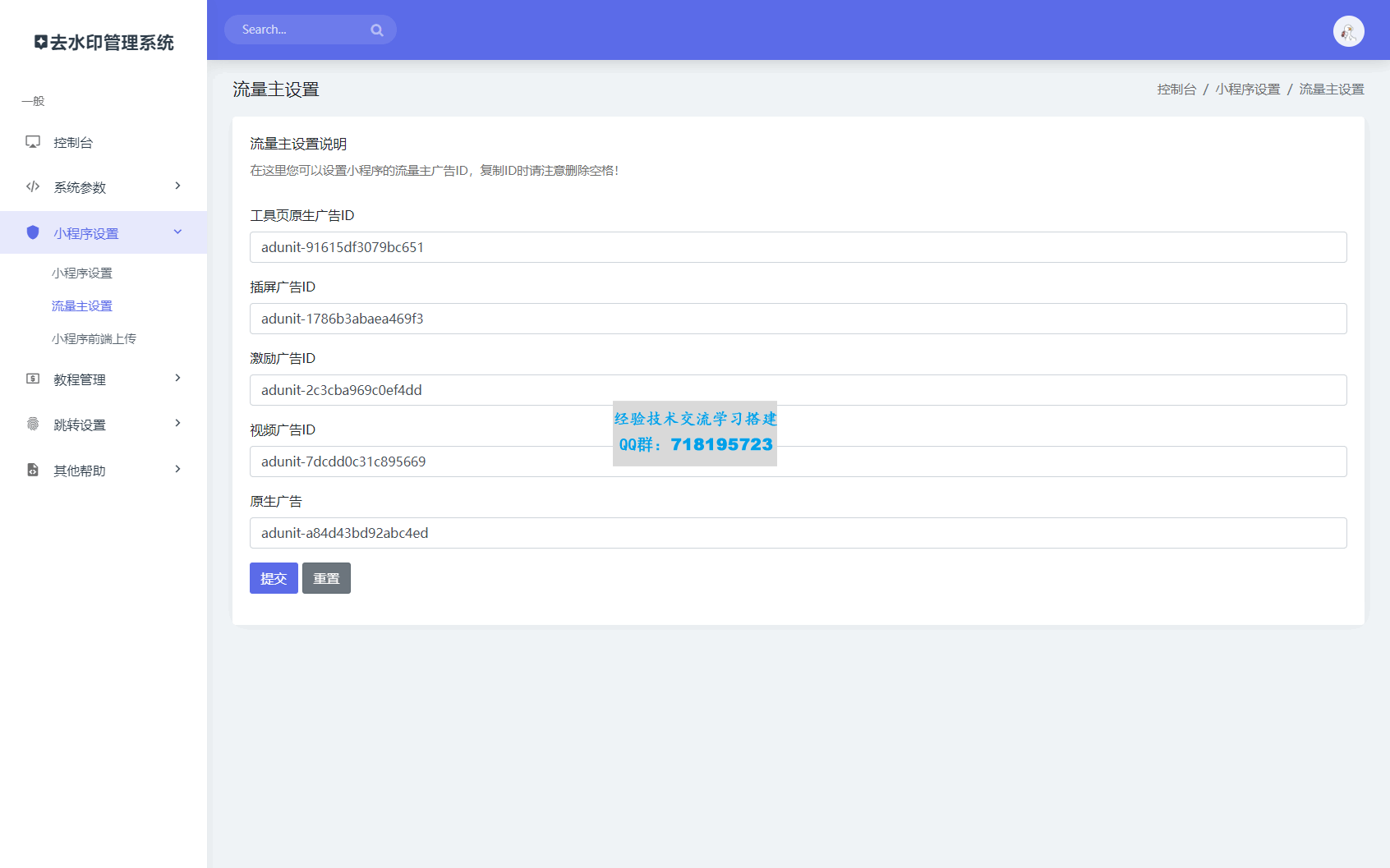
Task: Click 流量主设置 breadcrumb item
Action: coord(1332,89)
